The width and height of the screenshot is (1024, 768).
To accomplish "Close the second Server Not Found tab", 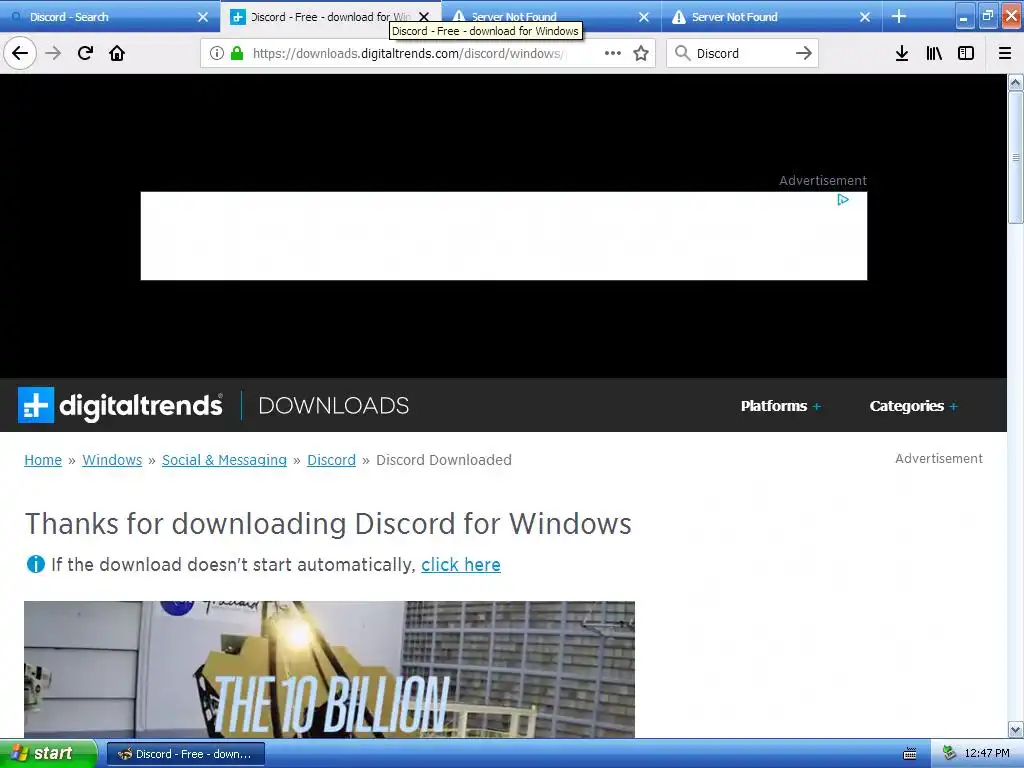I will coord(865,17).
